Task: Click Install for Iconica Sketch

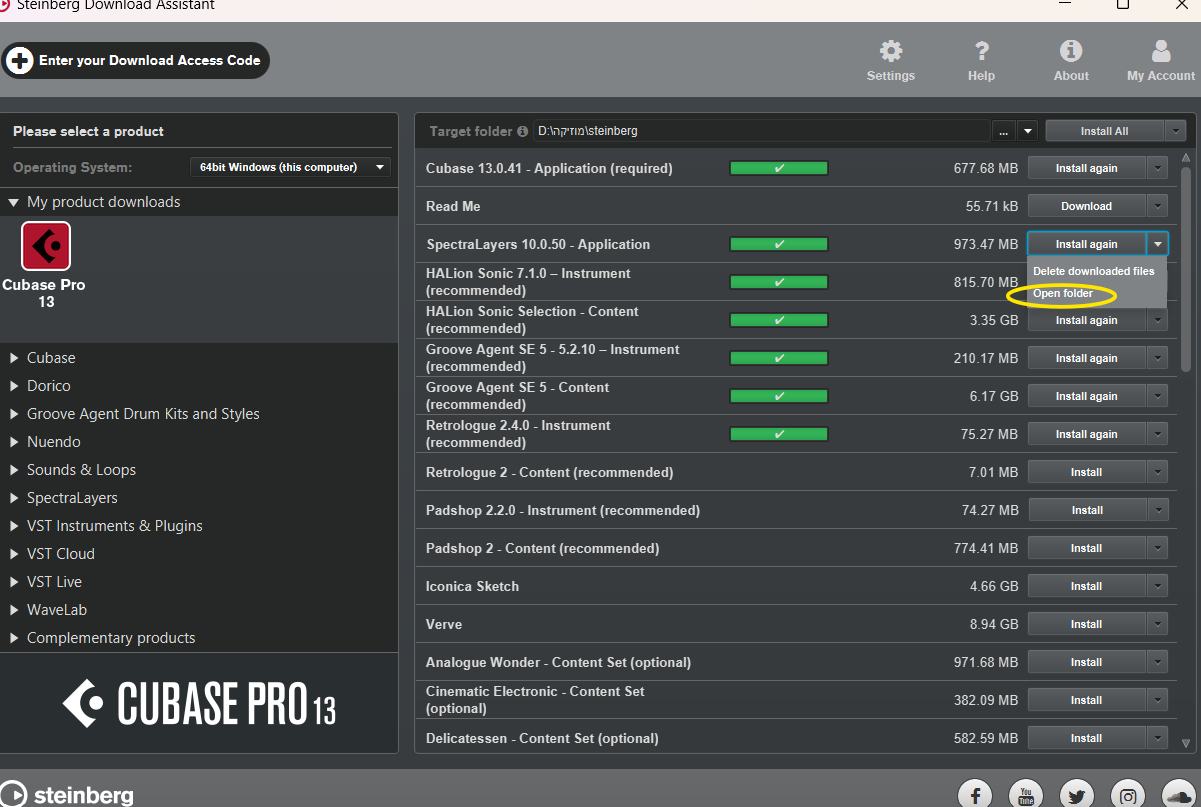Action: pyautogui.click(x=1086, y=586)
